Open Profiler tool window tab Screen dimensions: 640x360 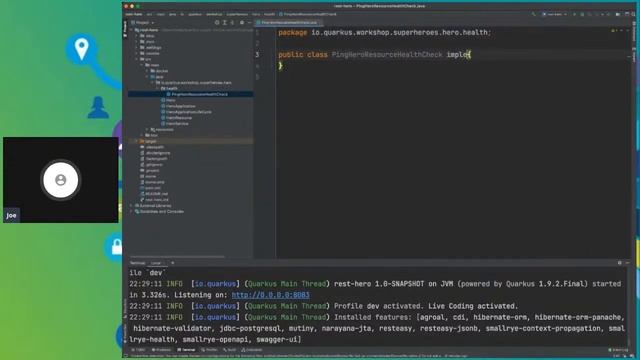coord(209,350)
